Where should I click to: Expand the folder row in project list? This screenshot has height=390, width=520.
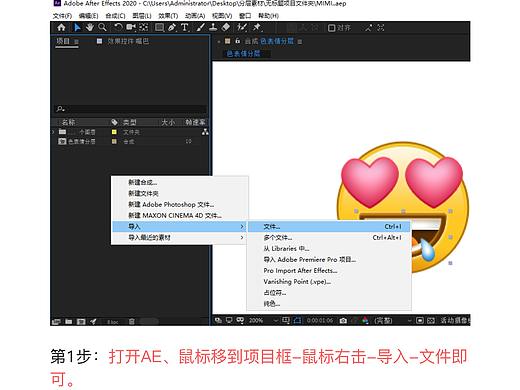[53, 132]
